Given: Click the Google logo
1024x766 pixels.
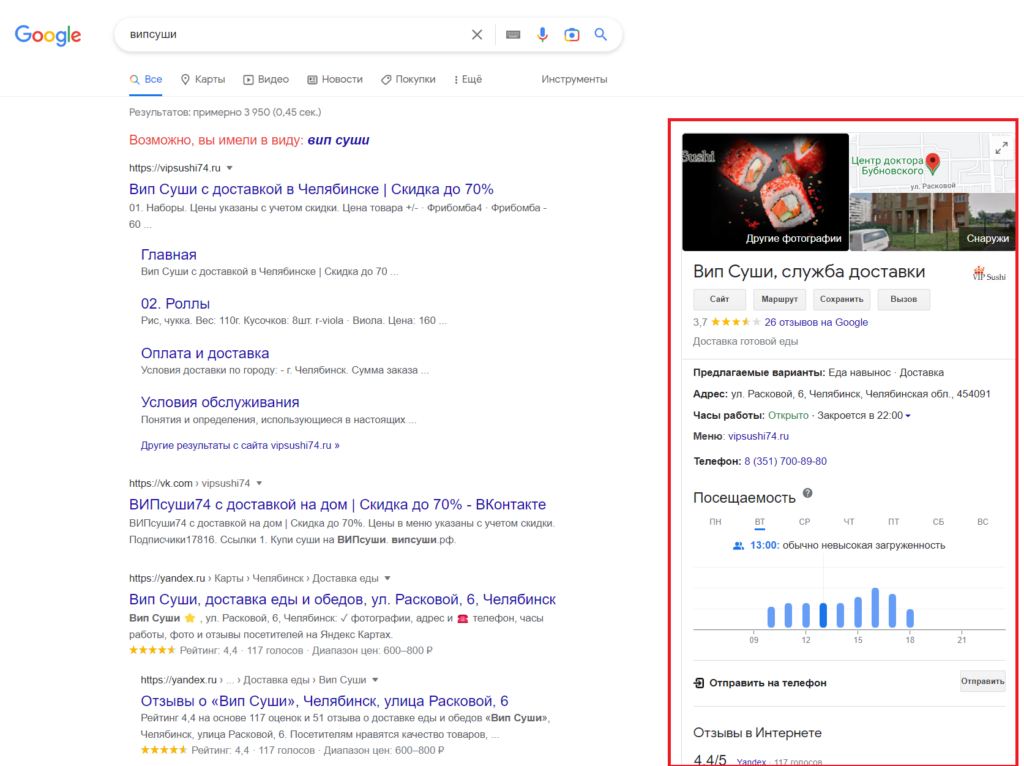Looking at the screenshot, I should click(48, 35).
